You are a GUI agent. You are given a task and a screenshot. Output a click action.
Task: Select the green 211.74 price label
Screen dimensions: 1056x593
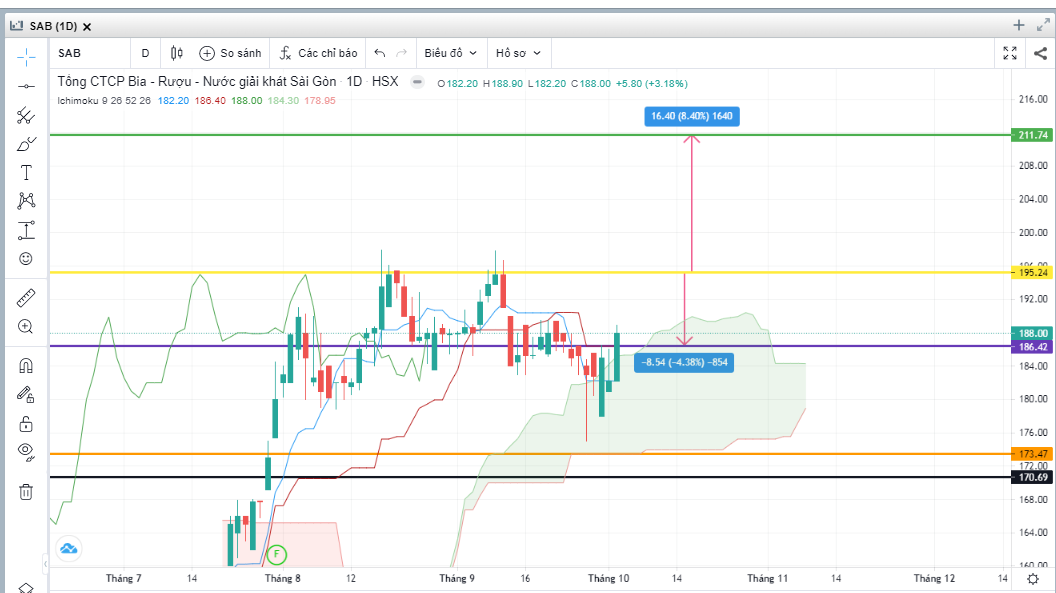(x=1032, y=135)
